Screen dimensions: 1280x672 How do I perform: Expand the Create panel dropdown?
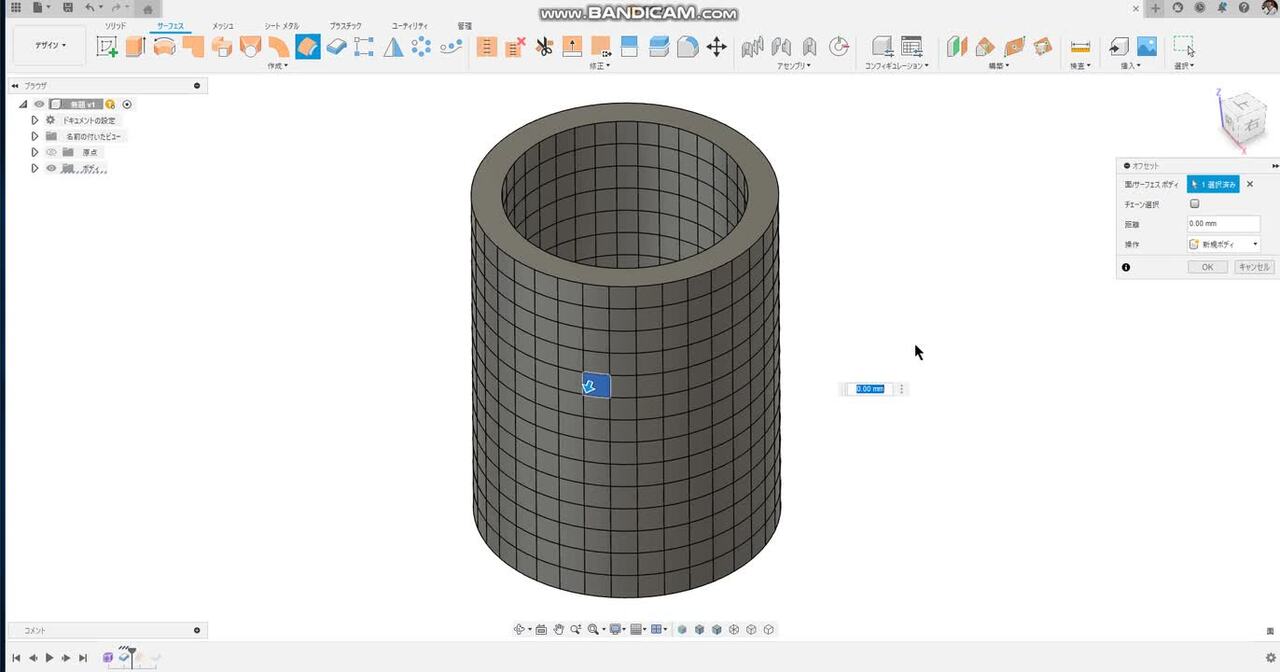click(277, 66)
